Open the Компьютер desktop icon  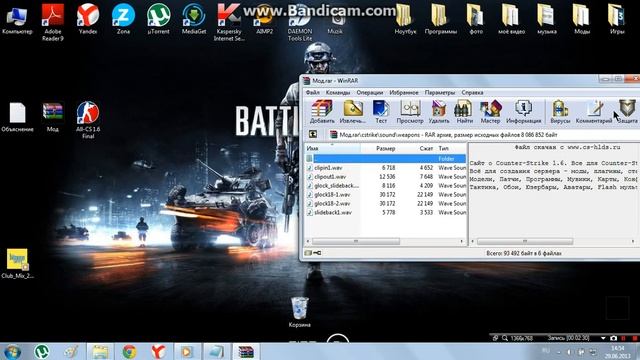click(17, 19)
